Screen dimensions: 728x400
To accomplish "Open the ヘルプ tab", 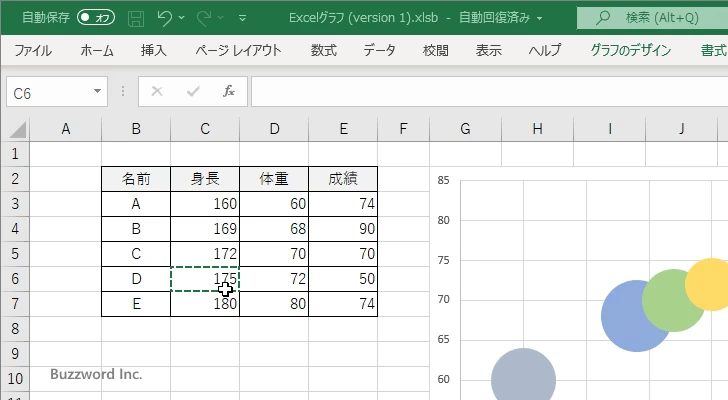I will point(545,50).
